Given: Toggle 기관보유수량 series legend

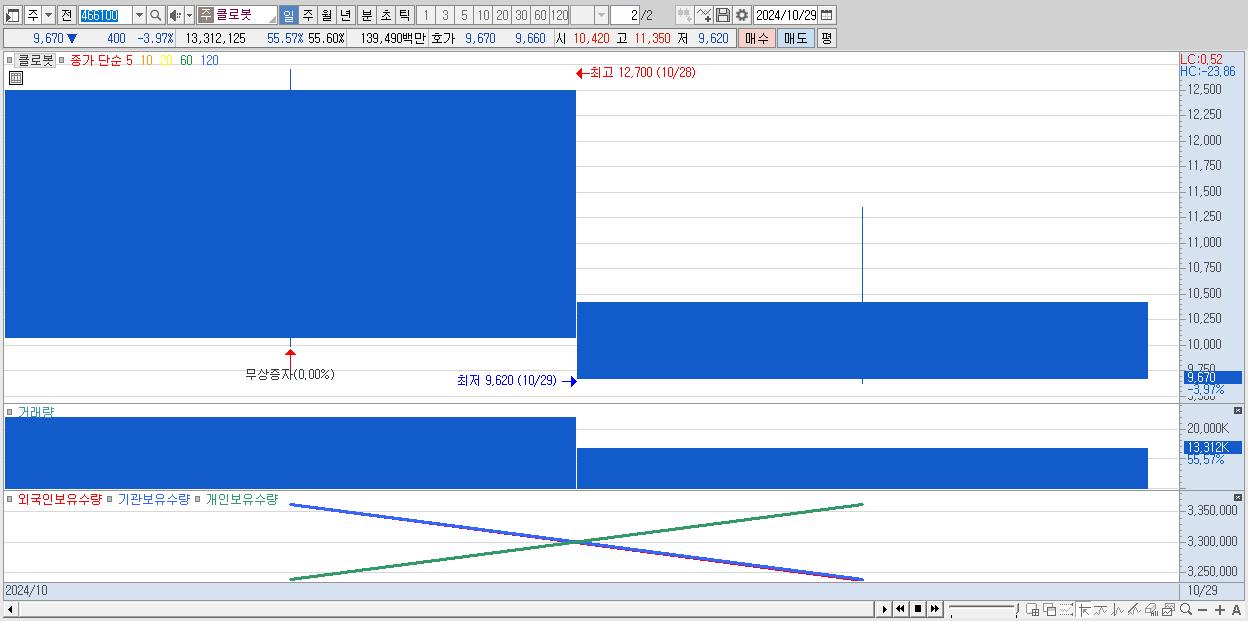Looking at the screenshot, I should [x=154, y=499].
